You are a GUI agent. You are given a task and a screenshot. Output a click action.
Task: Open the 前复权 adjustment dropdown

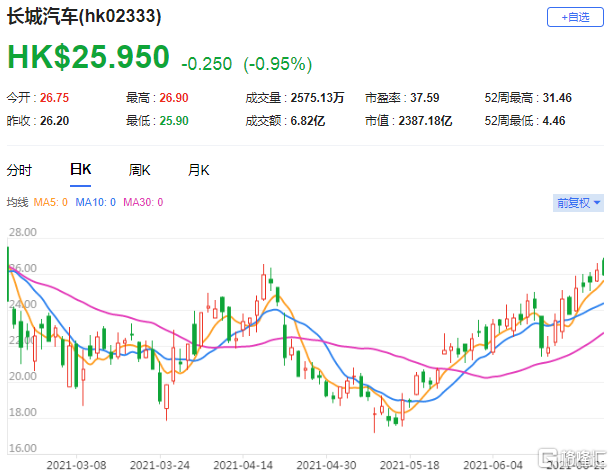(578, 203)
